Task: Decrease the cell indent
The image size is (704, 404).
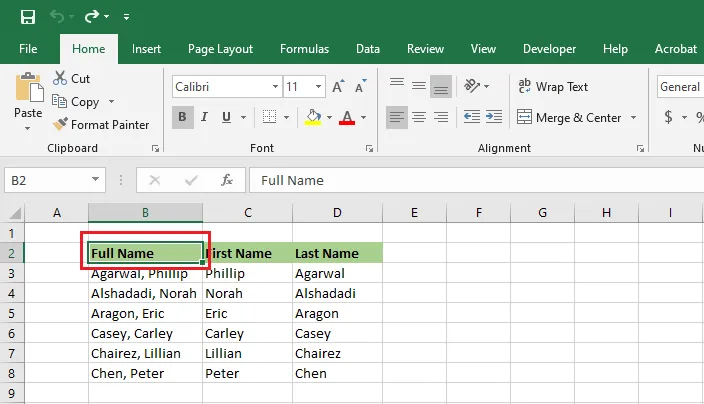Action: [472, 117]
